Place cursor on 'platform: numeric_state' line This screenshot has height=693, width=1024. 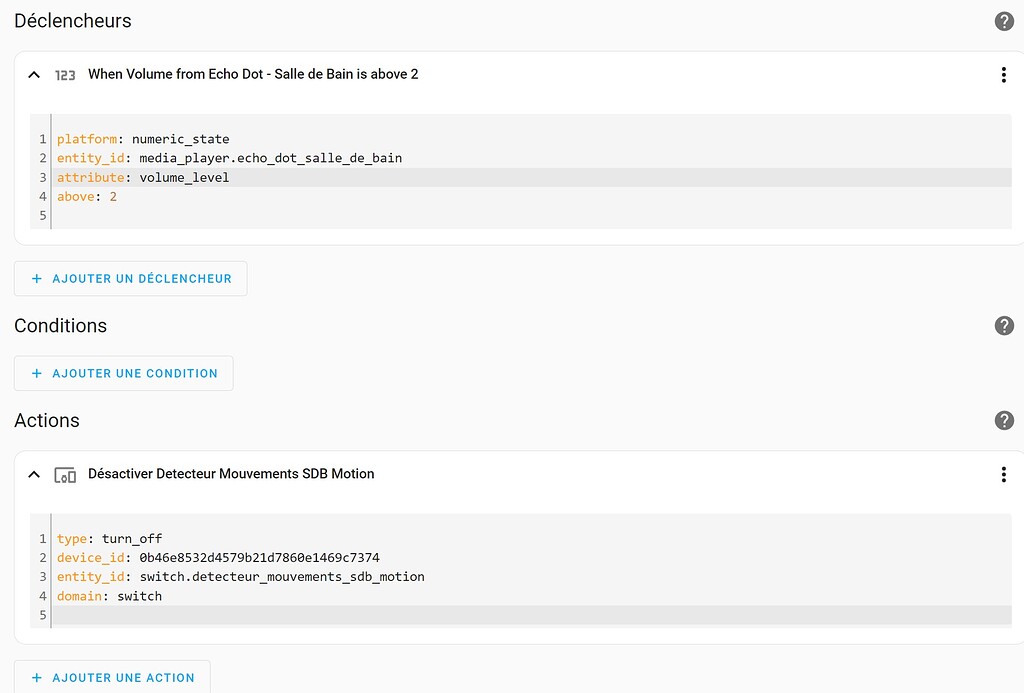point(143,139)
